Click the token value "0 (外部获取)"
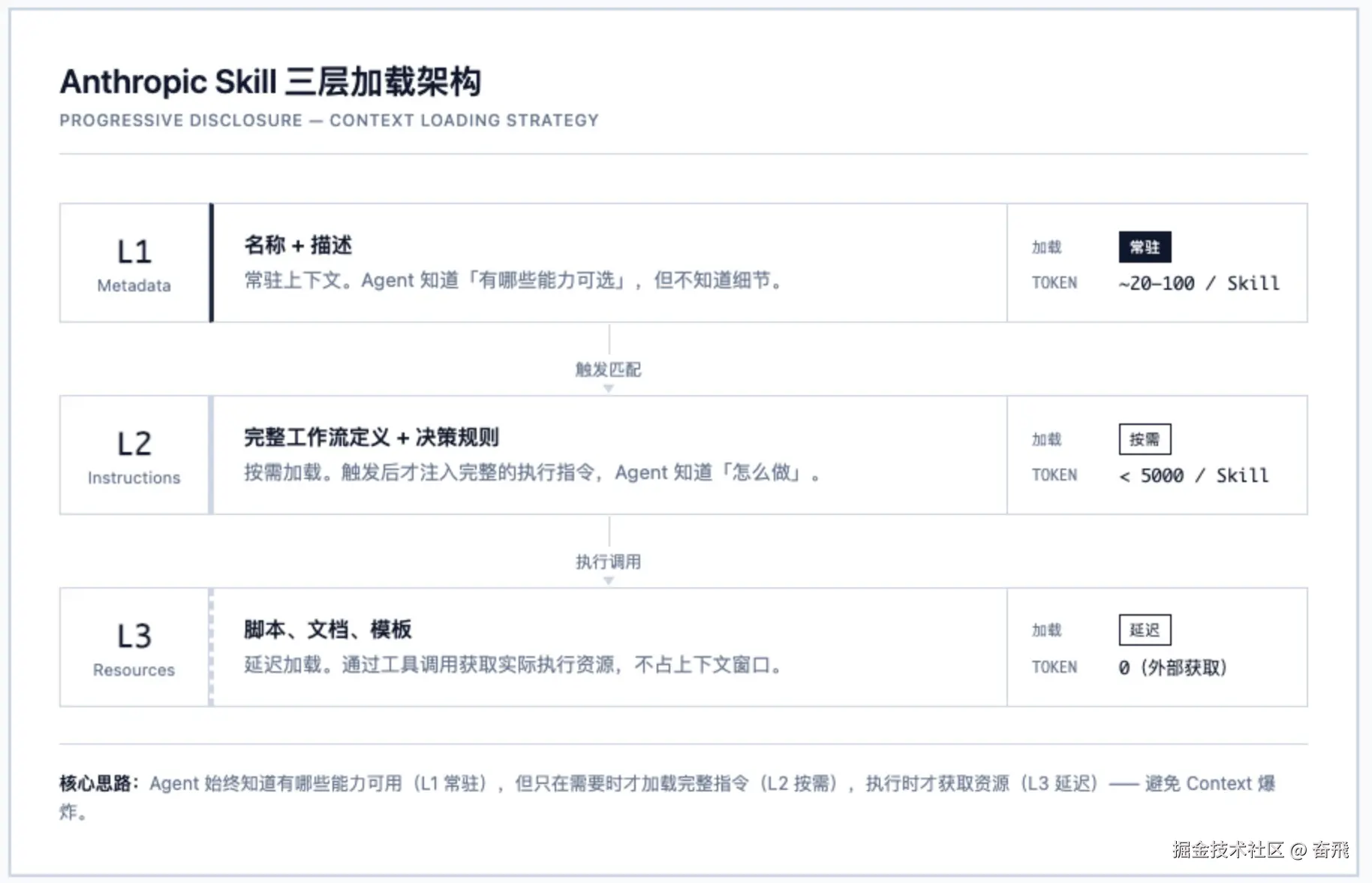 [x=1172, y=668]
